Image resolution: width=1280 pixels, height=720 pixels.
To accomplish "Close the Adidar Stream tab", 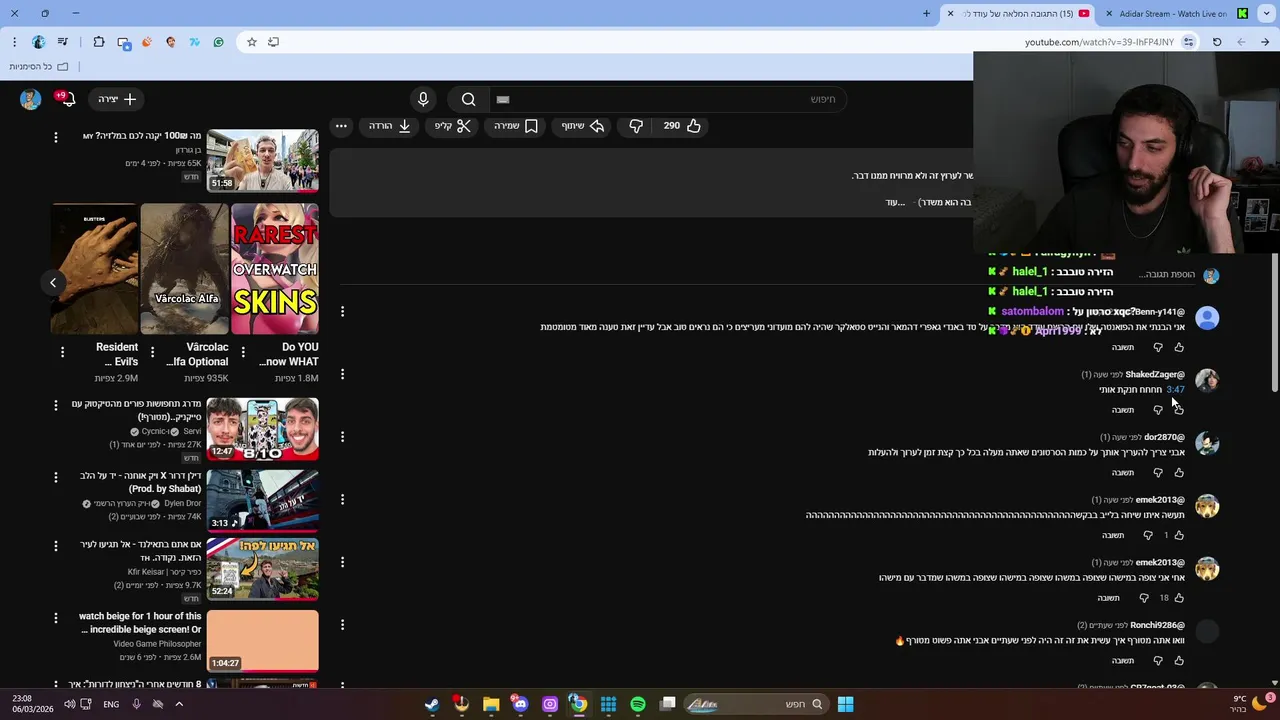I will point(1109,14).
